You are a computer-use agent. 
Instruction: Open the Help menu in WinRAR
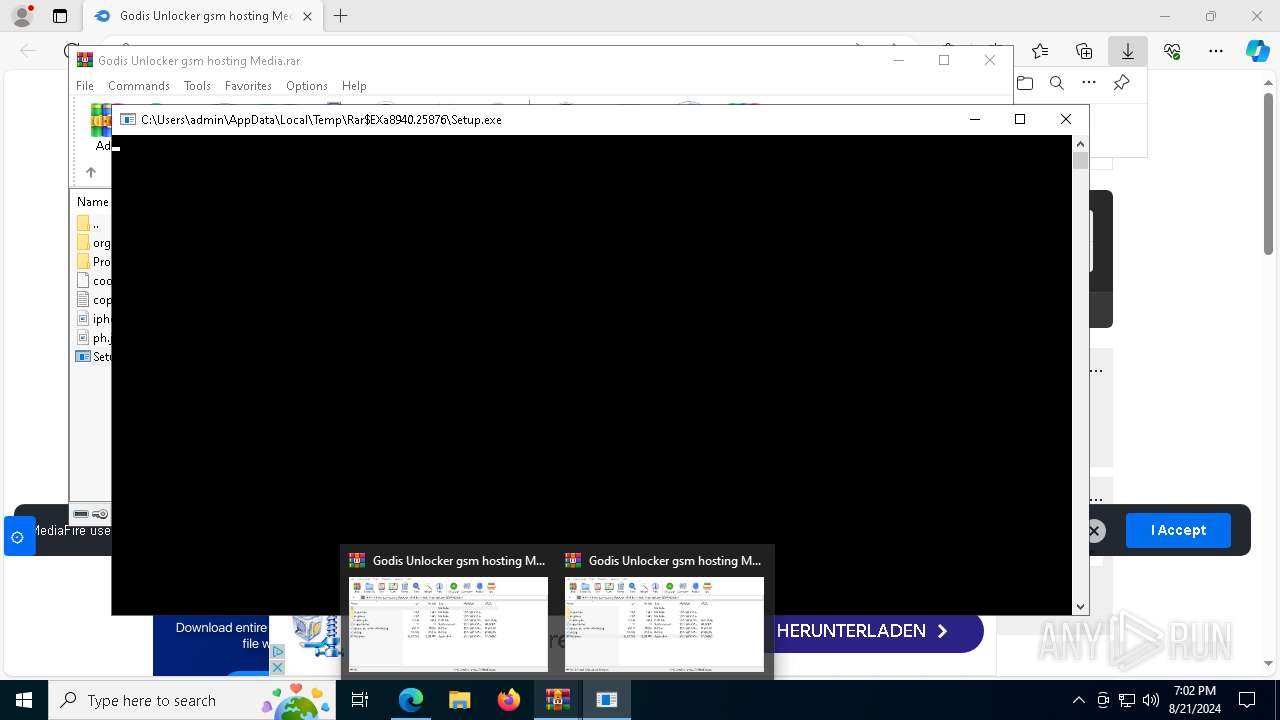coord(354,86)
